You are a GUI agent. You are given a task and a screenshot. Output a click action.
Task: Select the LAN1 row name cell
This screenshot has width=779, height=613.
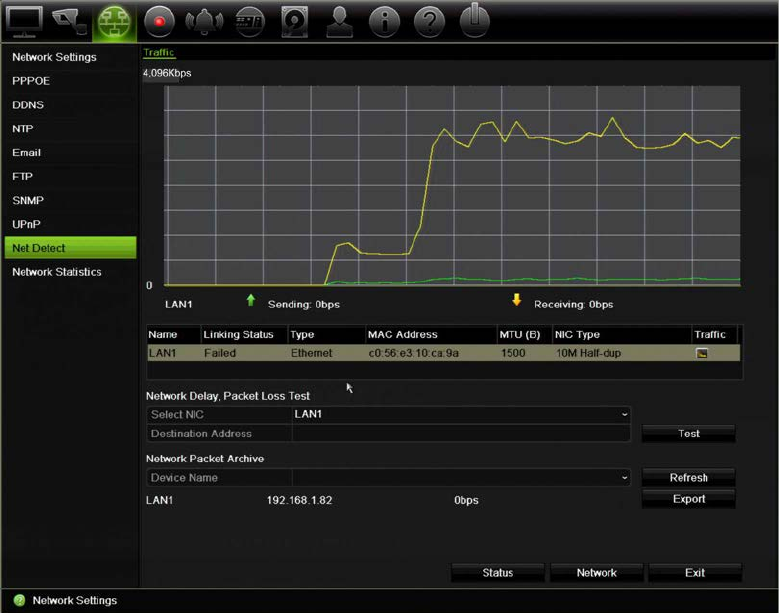[162, 353]
